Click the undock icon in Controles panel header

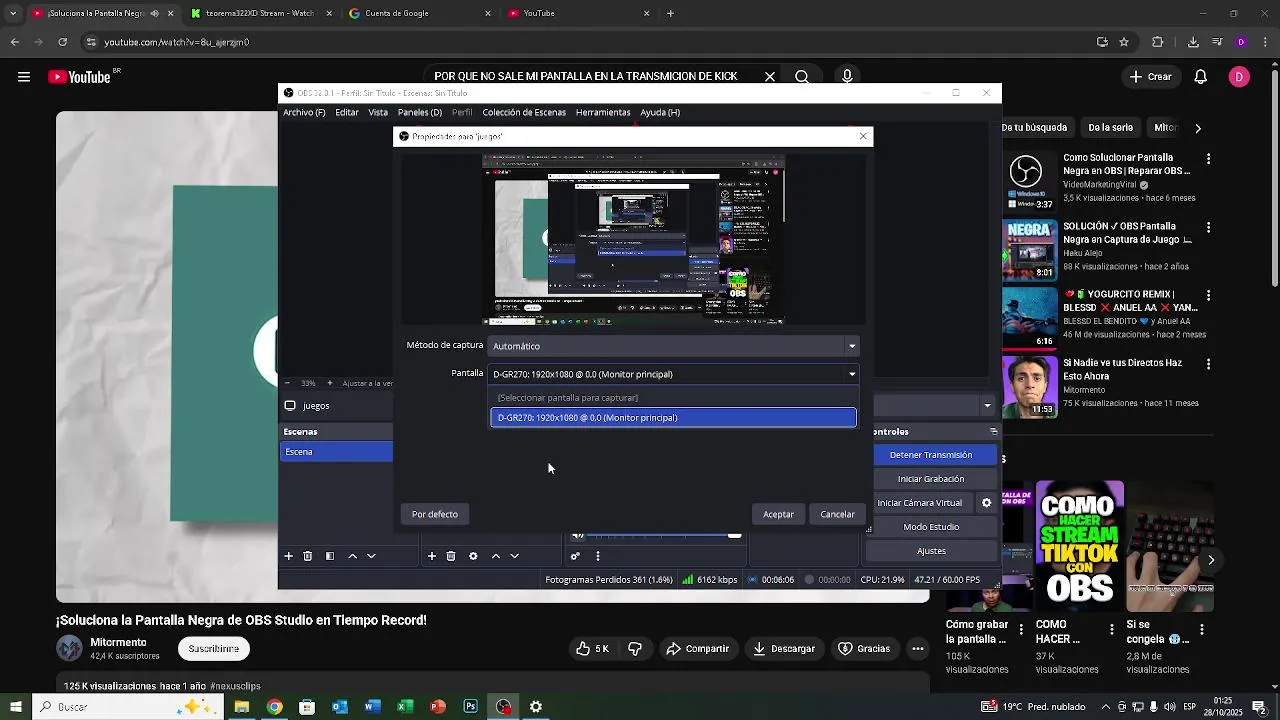[993, 432]
